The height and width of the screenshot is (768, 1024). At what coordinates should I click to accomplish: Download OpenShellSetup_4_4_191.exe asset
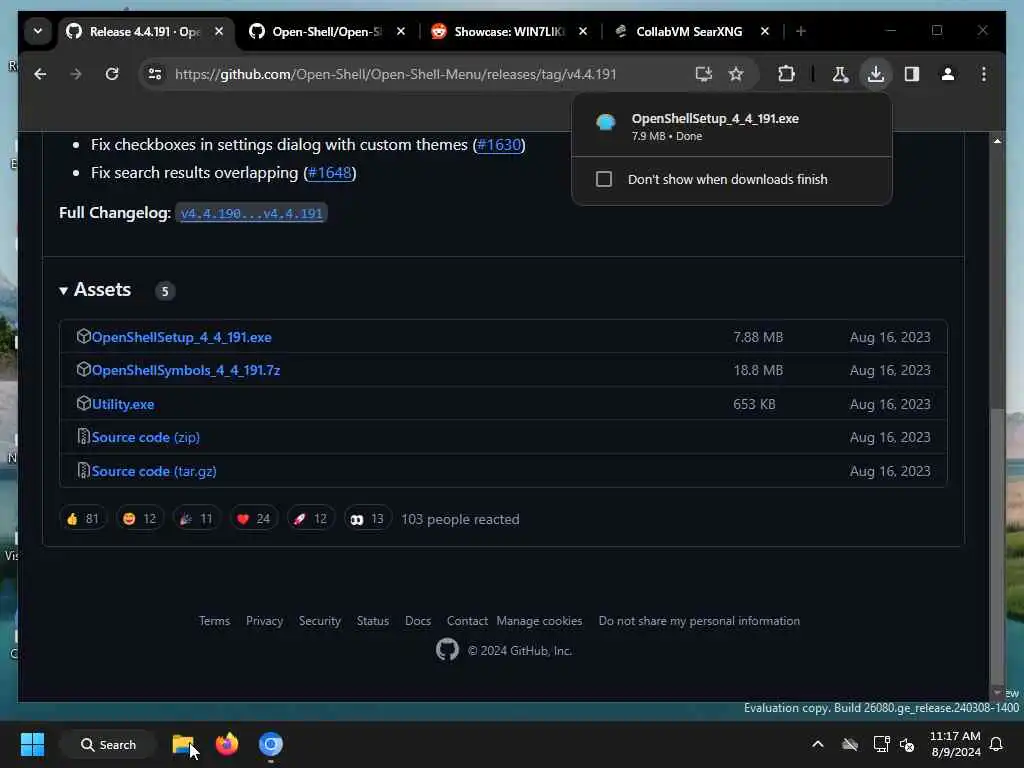pyautogui.click(x=182, y=338)
